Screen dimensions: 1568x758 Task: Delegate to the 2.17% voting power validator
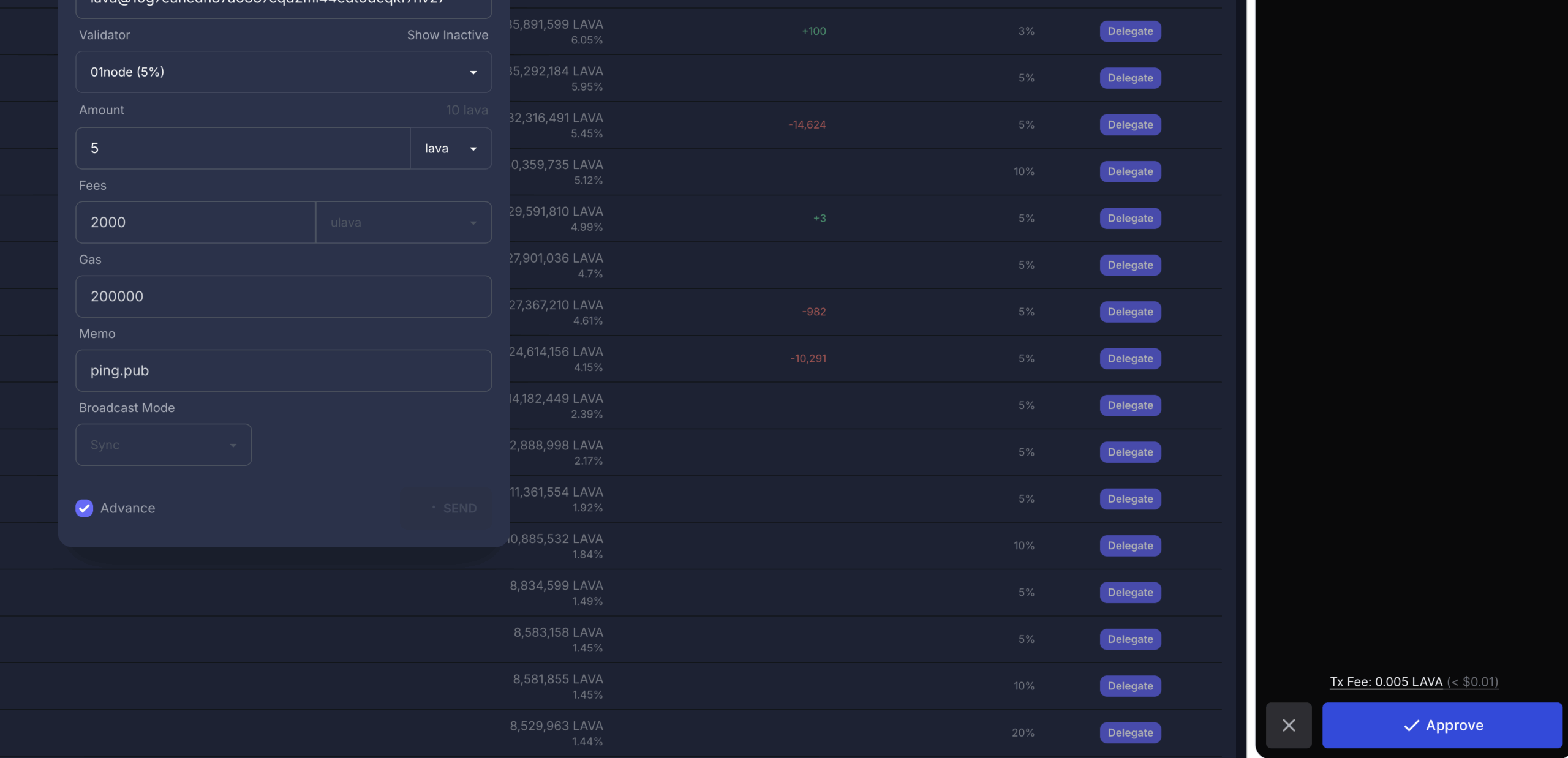[1130, 452]
